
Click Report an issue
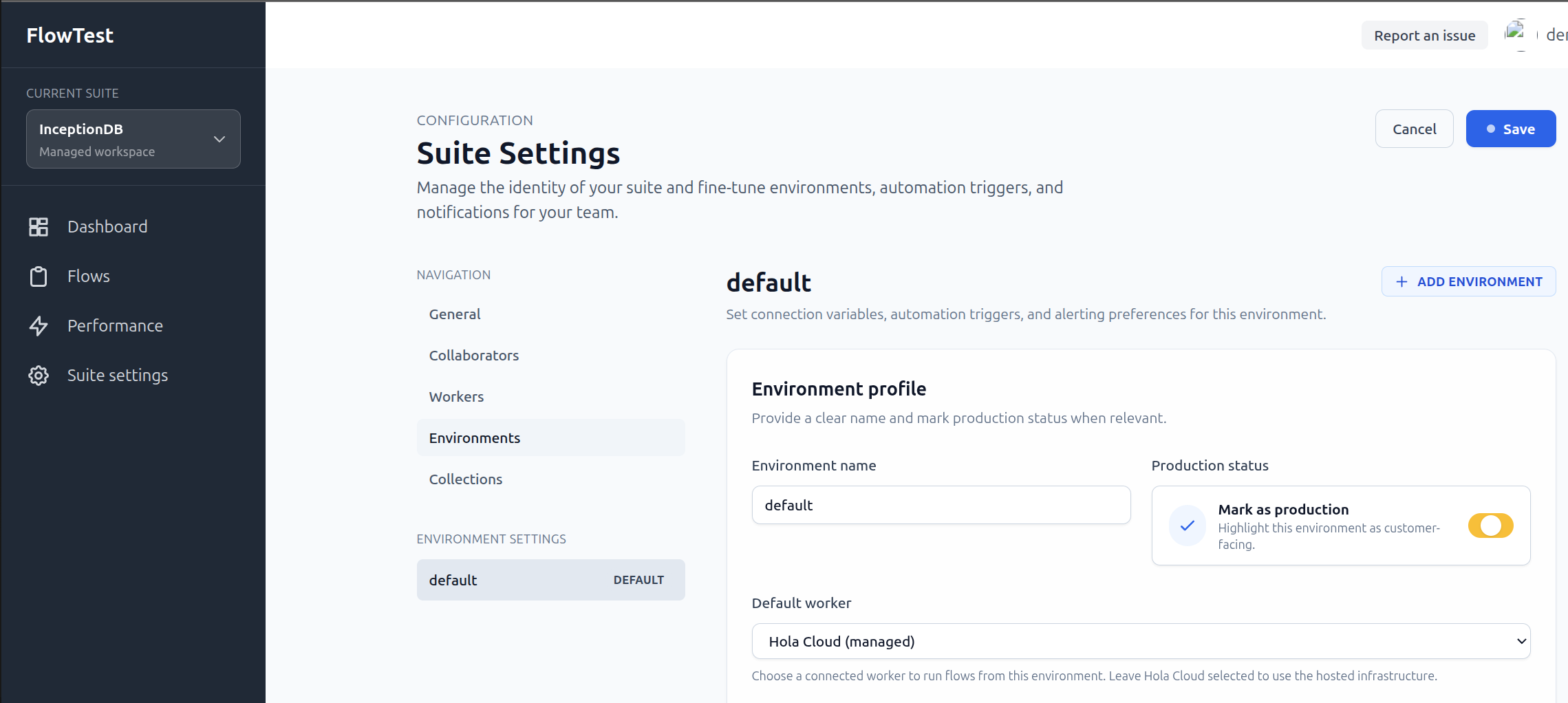[1424, 36]
